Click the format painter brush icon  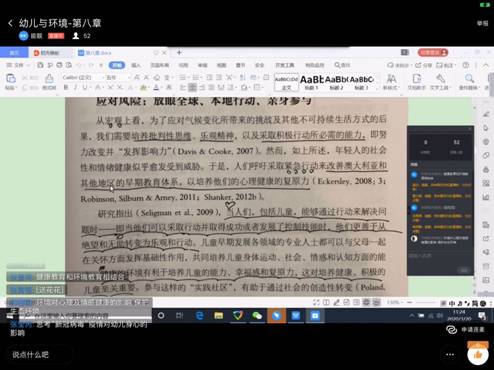pyautogui.click(x=49, y=81)
